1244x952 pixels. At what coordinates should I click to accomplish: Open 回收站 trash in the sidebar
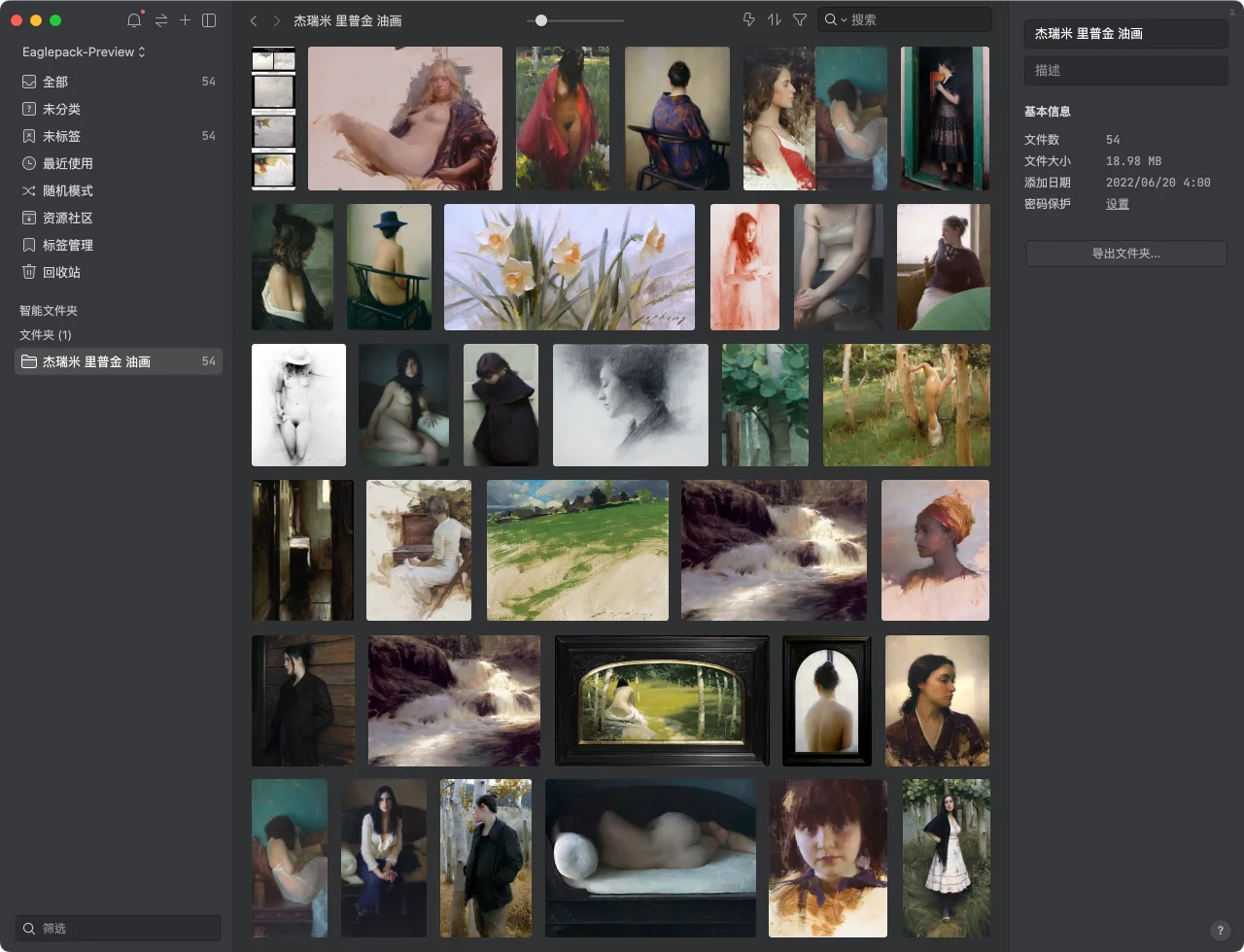(119, 272)
